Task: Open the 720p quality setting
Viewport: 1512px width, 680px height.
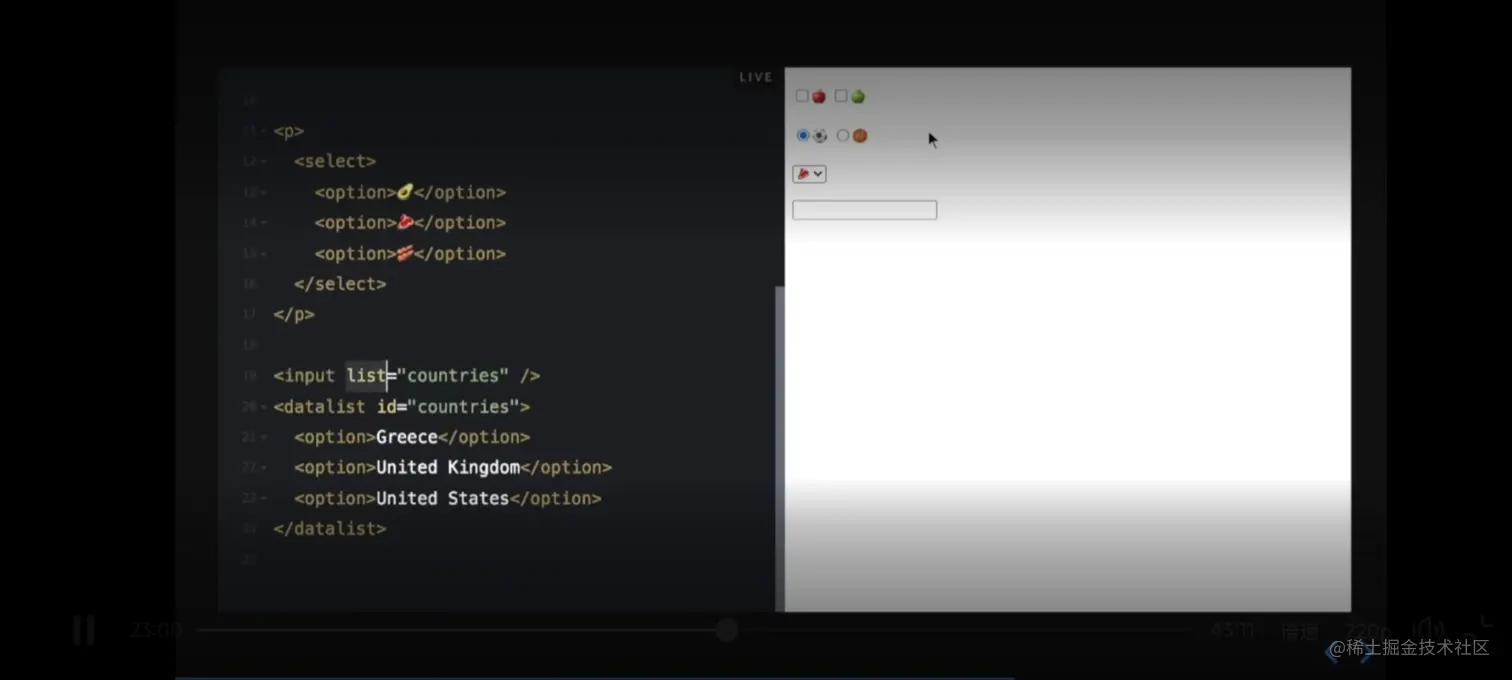Action: coord(1366,631)
